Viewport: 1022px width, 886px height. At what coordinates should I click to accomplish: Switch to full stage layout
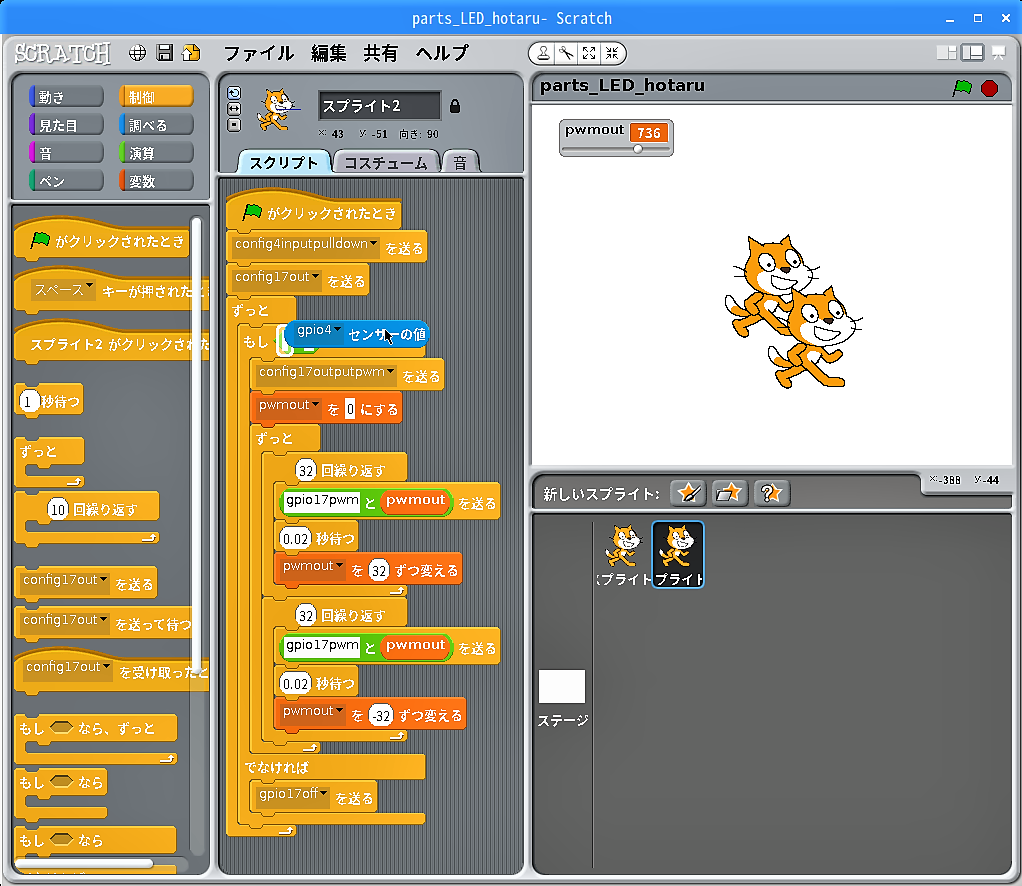tap(972, 53)
